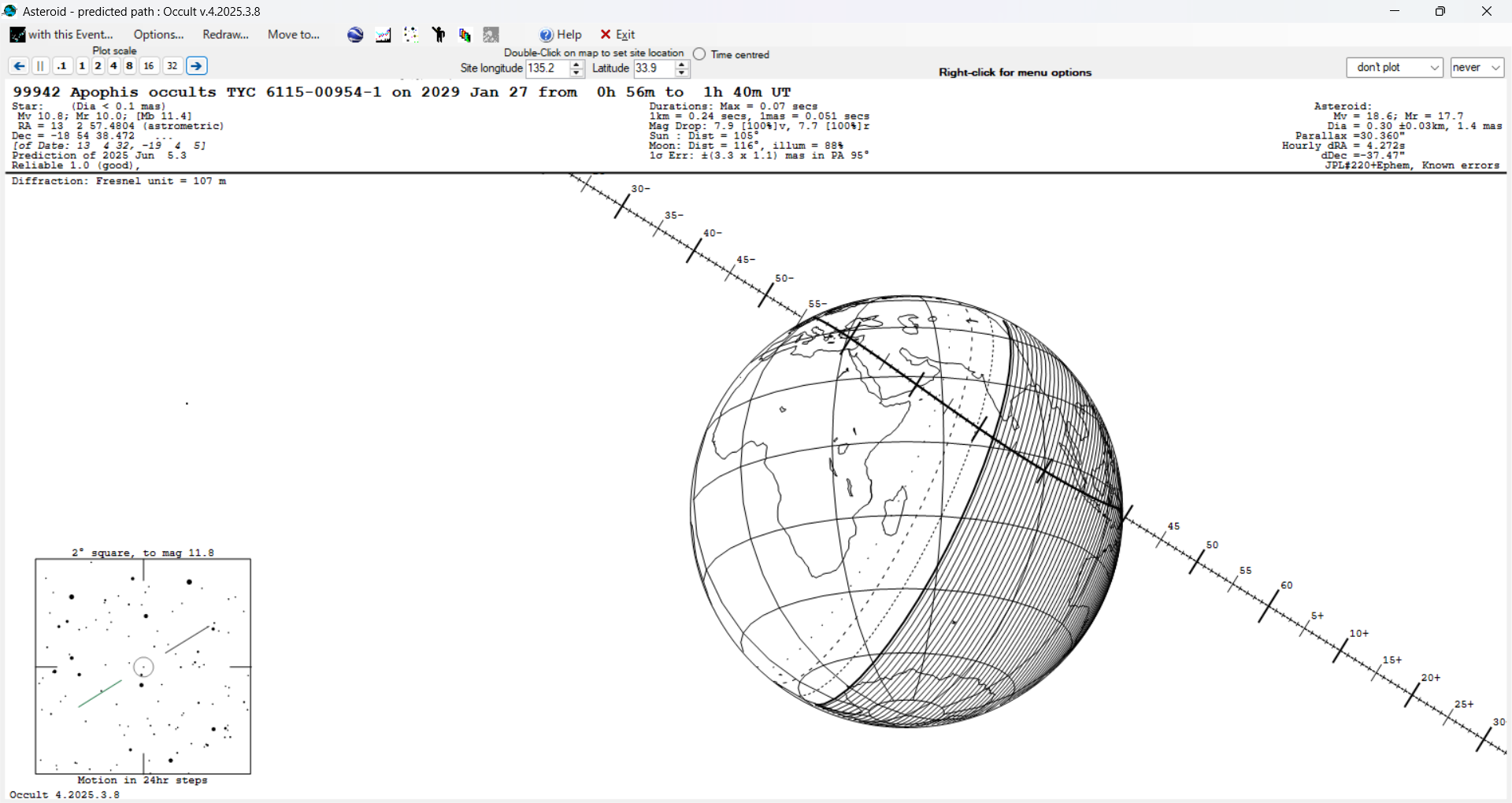Image resolution: width=1512 pixels, height=803 pixels.
Task: Open the 'with this Event...' menu
Action: tap(61, 35)
